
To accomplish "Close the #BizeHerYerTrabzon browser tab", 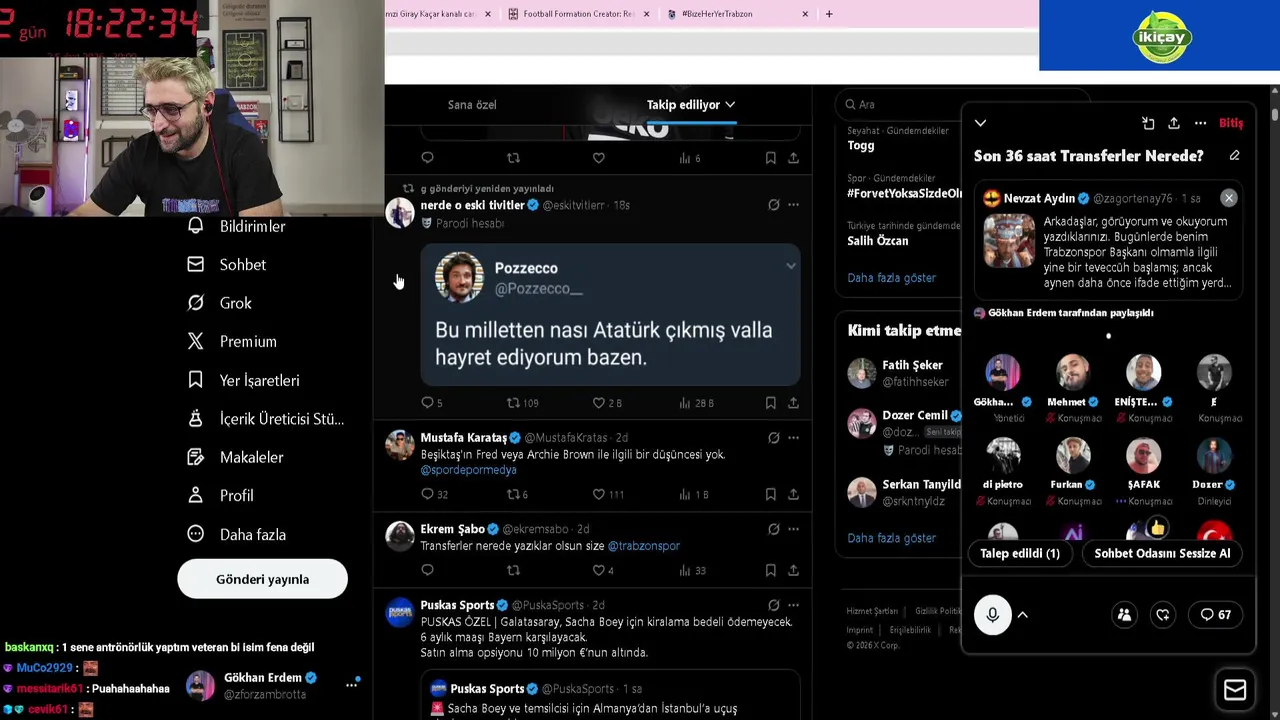I will tap(805, 14).
